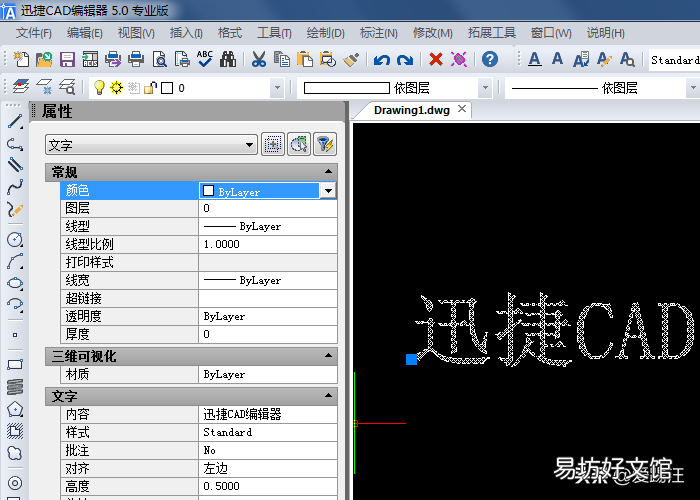
Task: Open the 文件(F) menu
Action: (33, 33)
